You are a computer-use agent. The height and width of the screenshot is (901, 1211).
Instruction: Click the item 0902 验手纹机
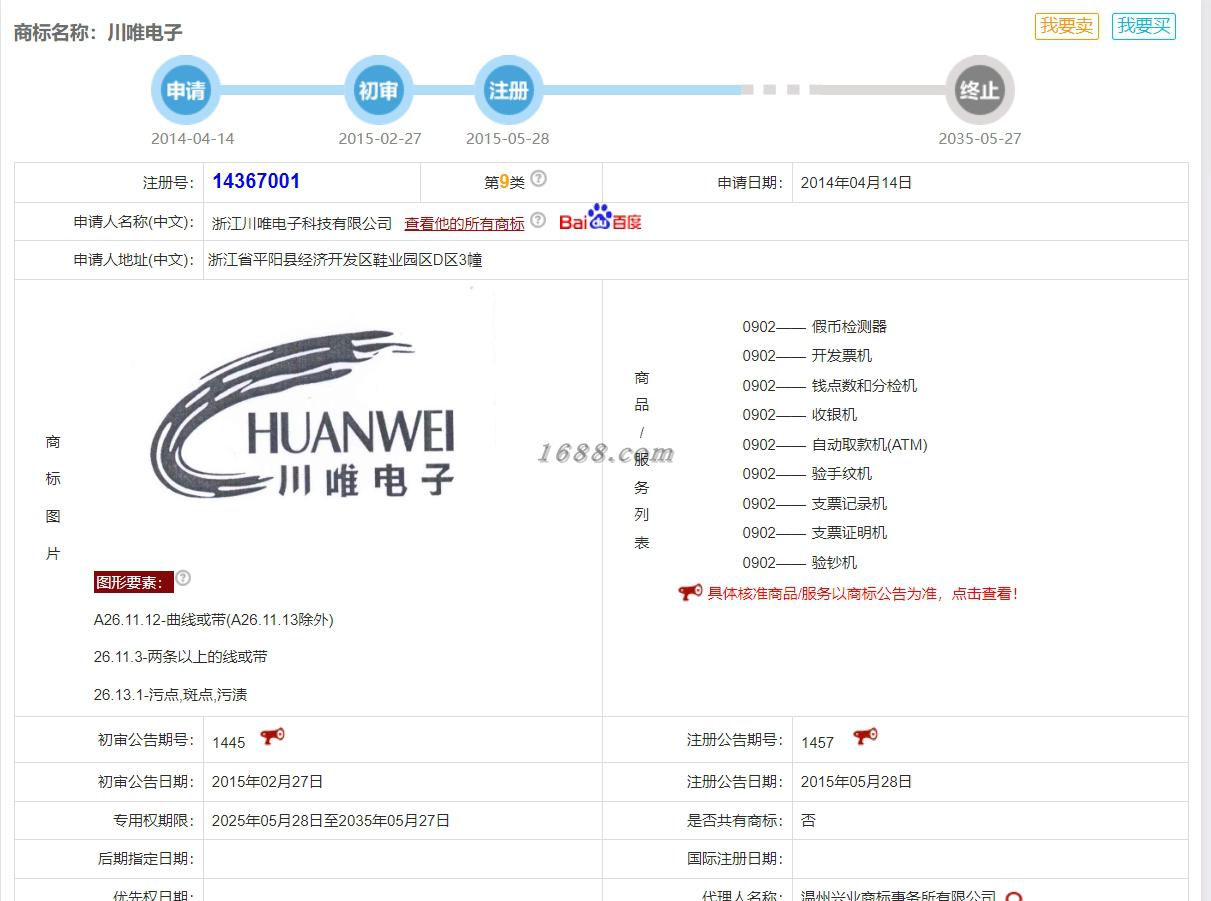[x=807, y=473]
